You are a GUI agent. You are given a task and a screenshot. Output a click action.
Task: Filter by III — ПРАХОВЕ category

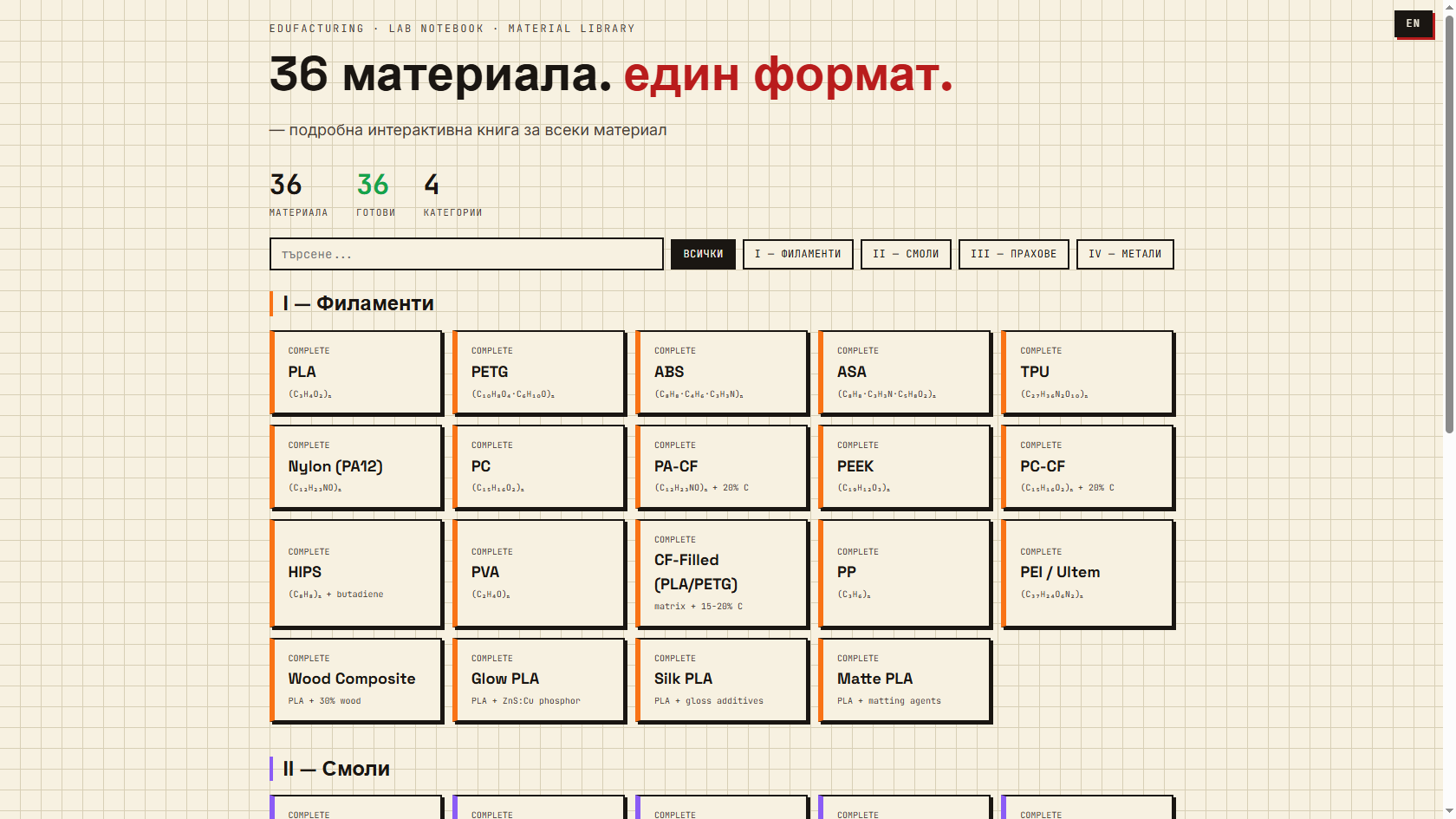pyautogui.click(x=1013, y=254)
